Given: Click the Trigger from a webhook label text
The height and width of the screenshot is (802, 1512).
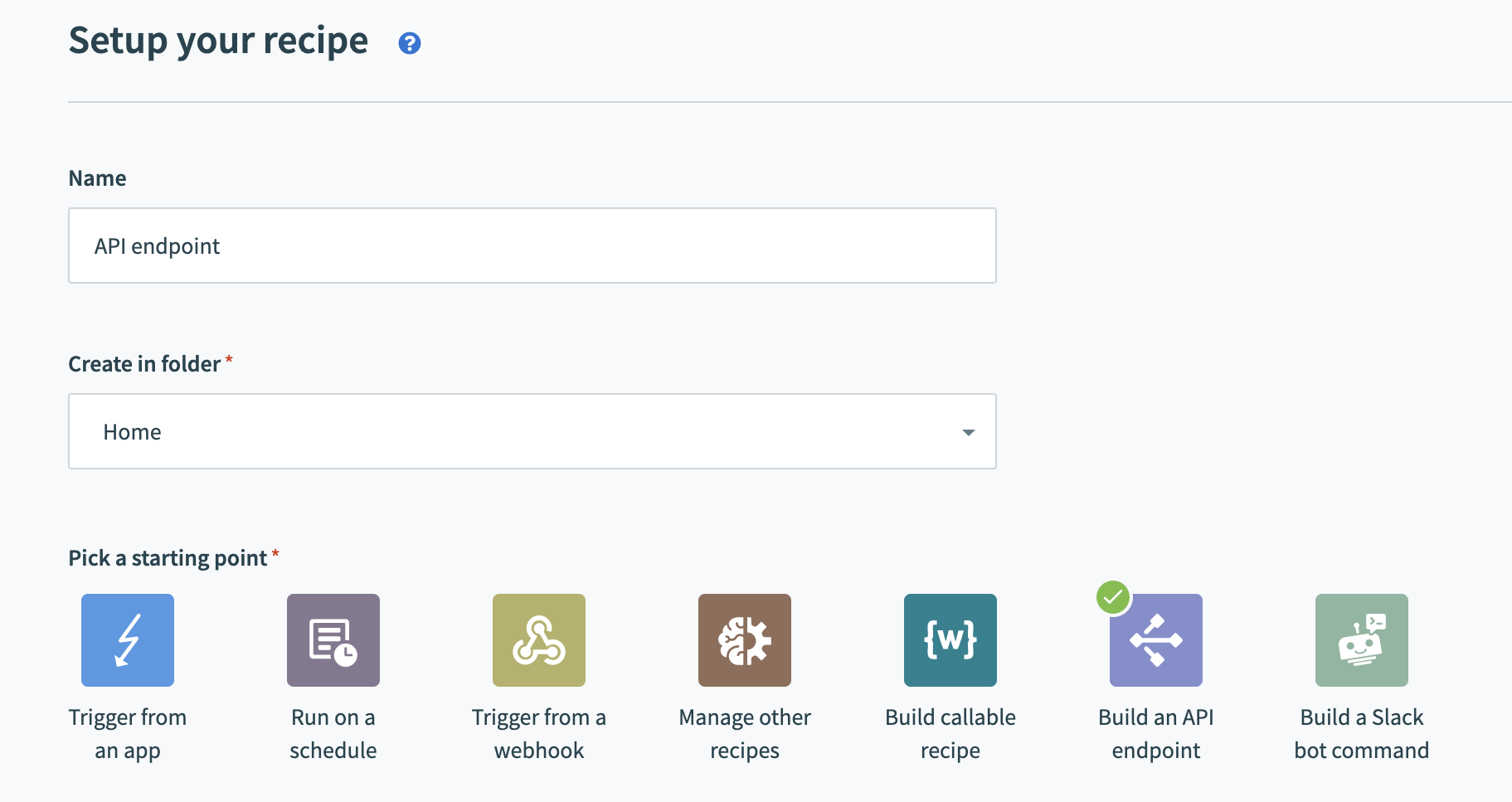Looking at the screenshot, I should (x=539, y=733).
